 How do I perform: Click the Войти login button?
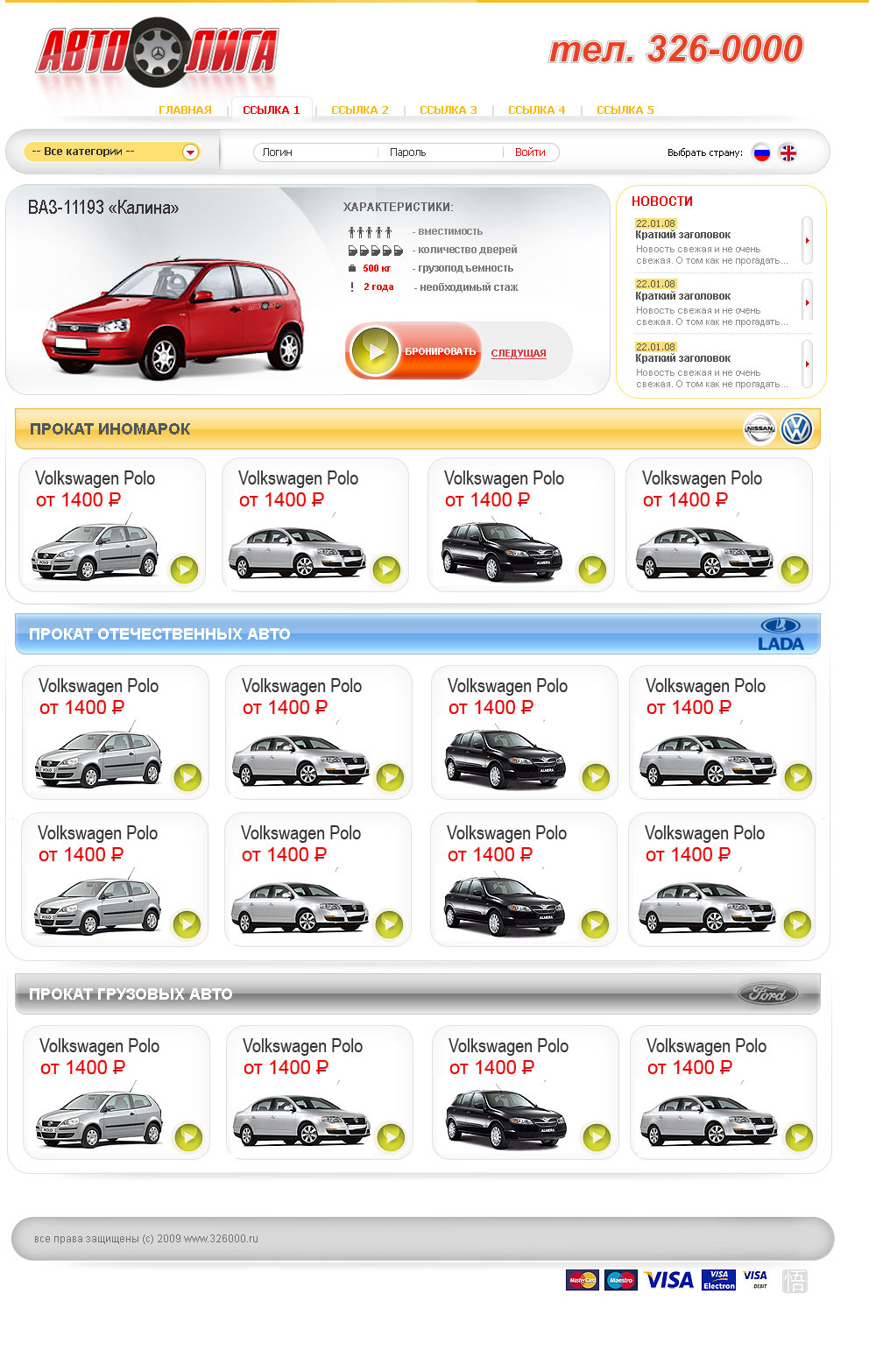click(x=530, y=152)
